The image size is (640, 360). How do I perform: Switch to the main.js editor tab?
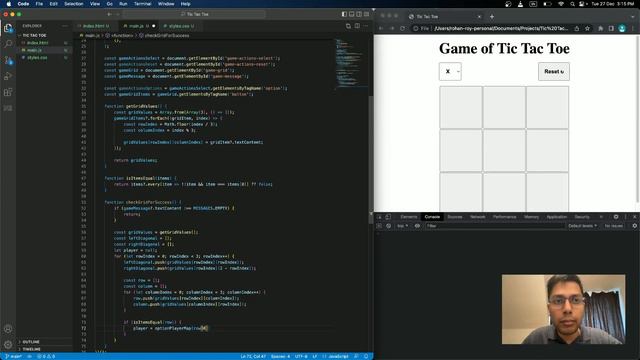point(138,26)
